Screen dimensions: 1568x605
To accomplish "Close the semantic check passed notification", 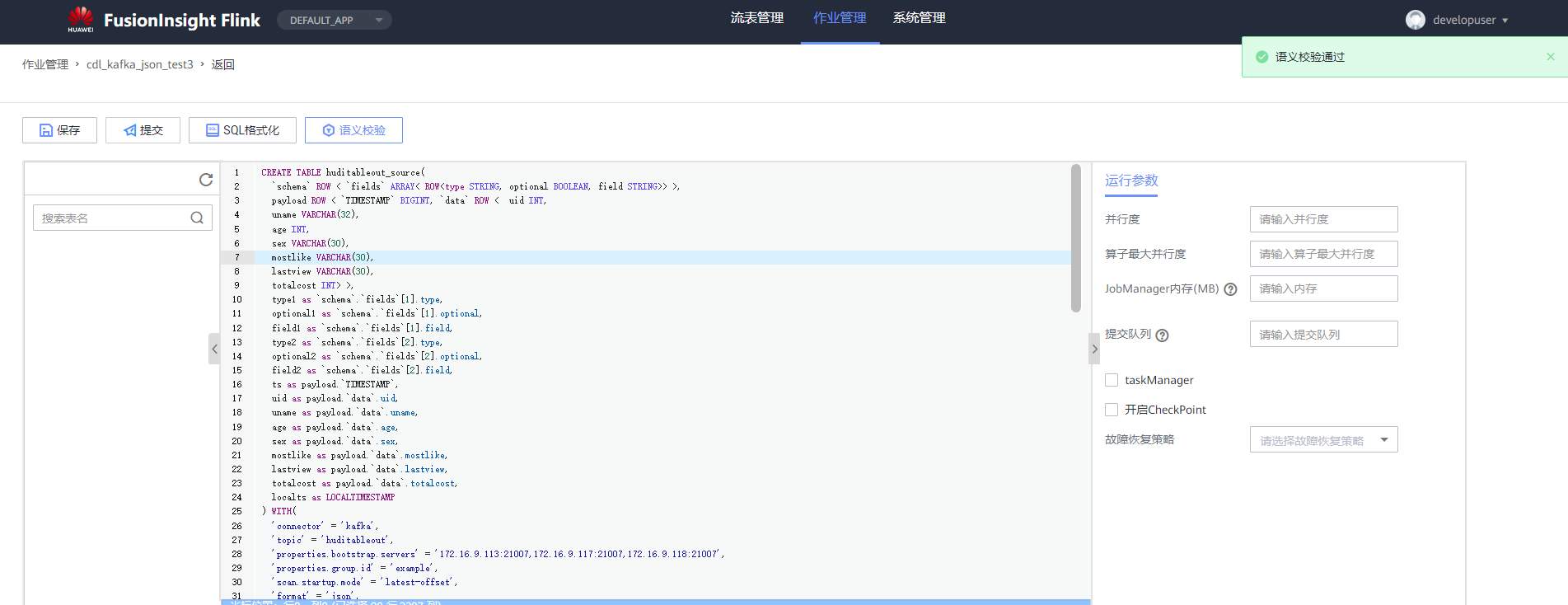I will coord(1551,57).
